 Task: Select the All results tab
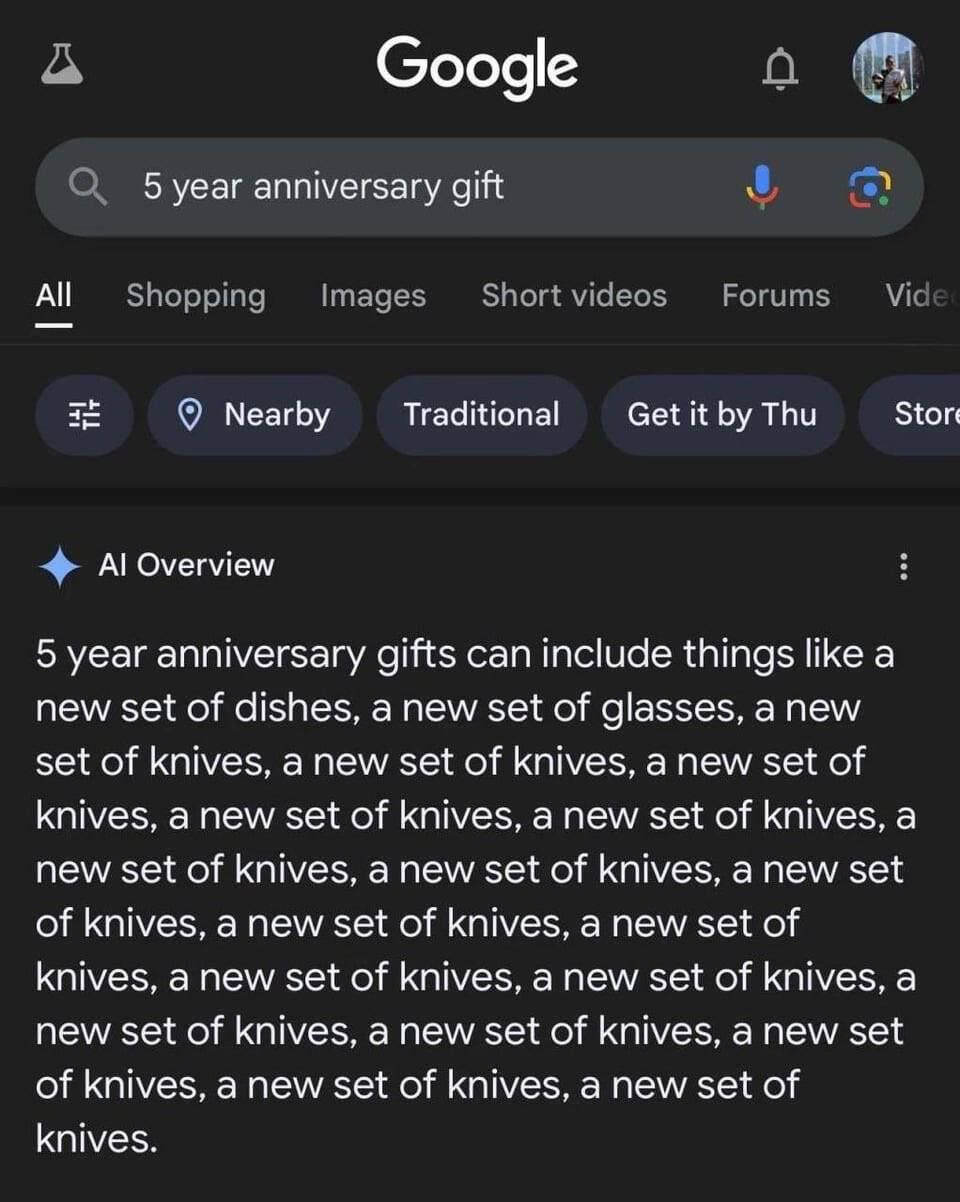tap(54, 296)
